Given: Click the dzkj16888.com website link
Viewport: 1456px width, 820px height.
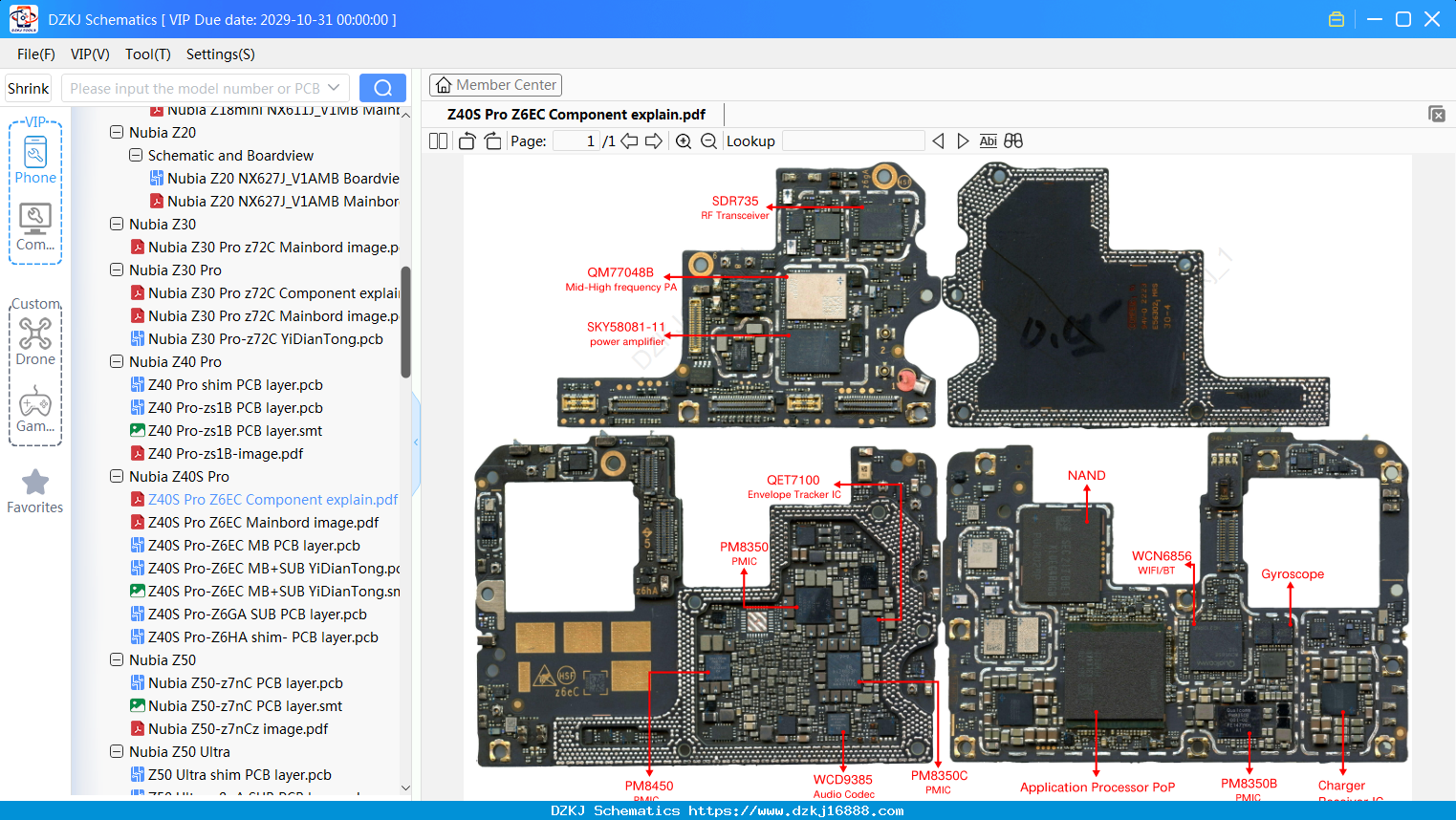Looking at the screenshot, I should pos(795,810).
